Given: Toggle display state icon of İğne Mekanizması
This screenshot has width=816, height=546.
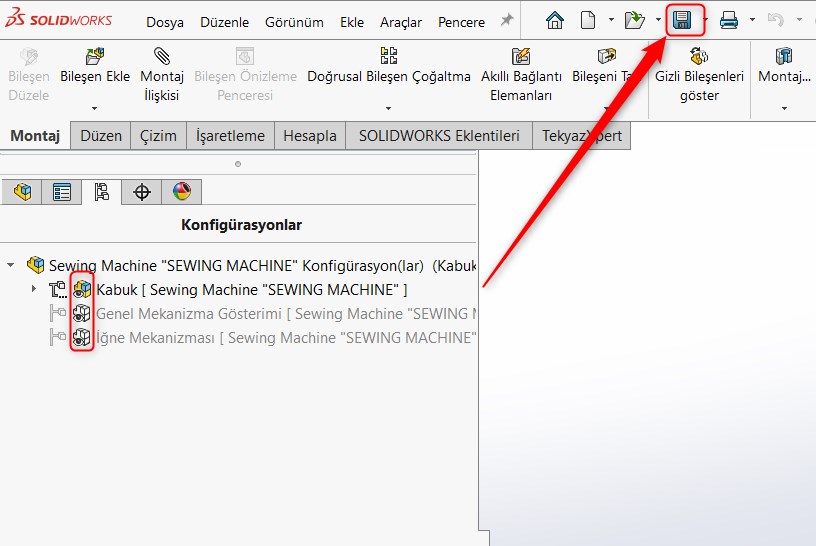Looking at the screenshot, I should (82, 338).
